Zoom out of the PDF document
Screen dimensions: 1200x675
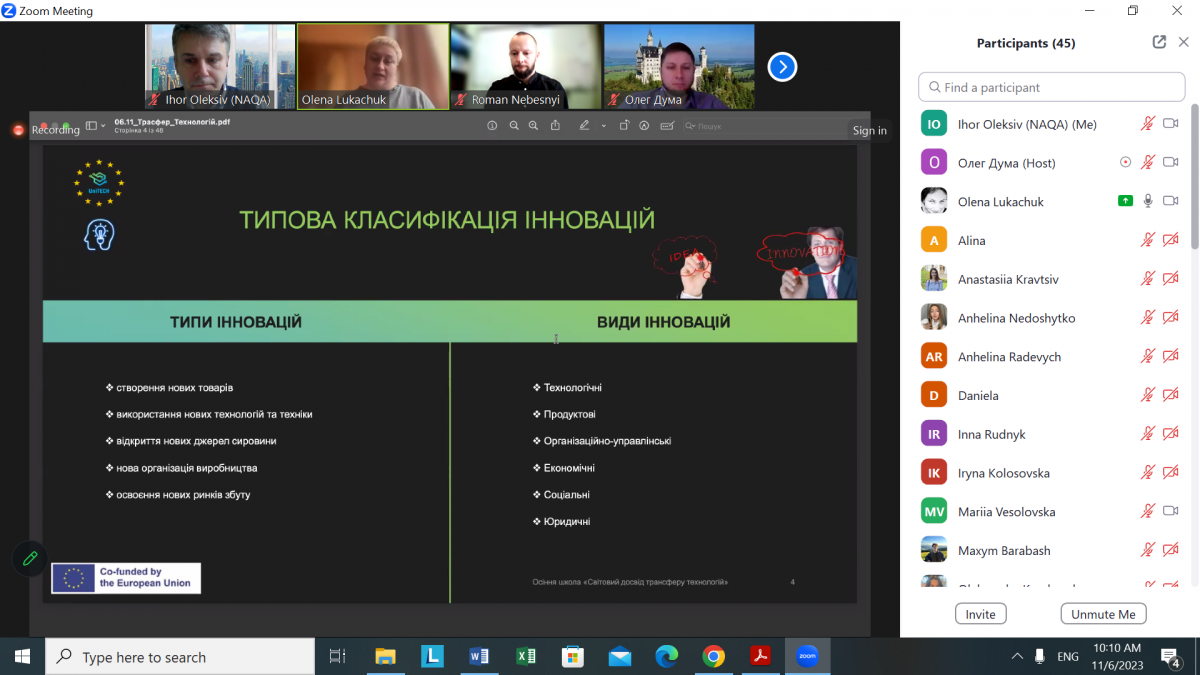513,125
